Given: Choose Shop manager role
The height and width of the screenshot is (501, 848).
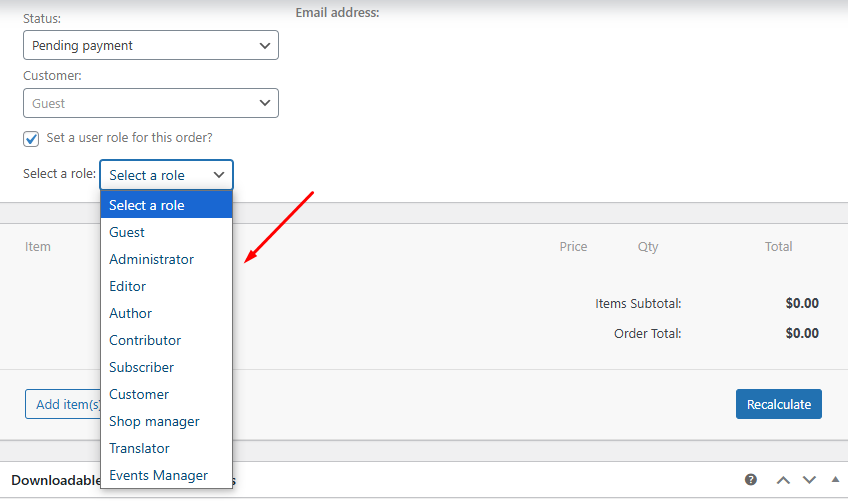Looking at the screenshot, I should (154, 421).
